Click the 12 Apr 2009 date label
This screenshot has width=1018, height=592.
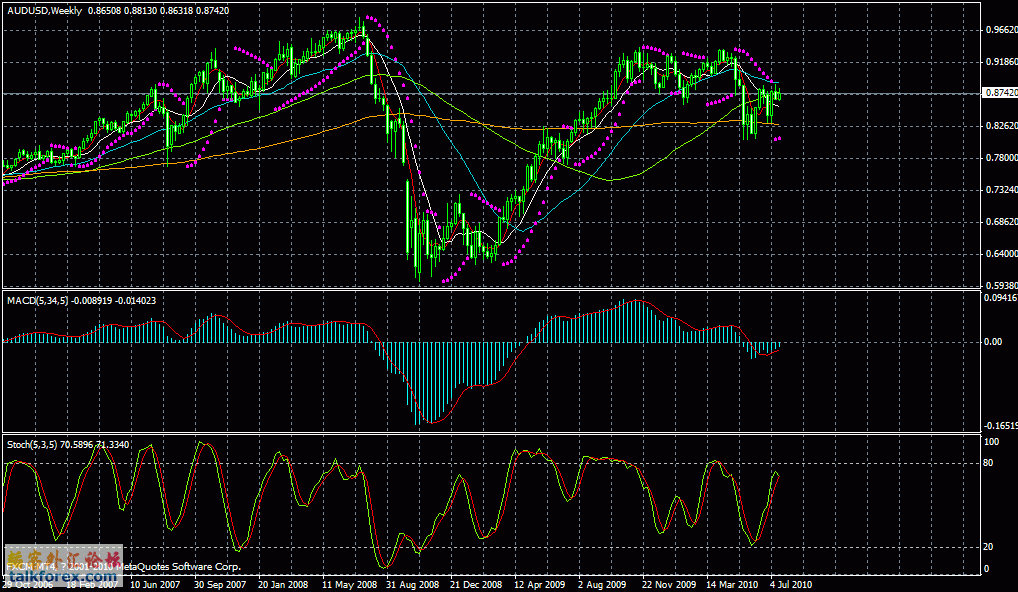540,584
